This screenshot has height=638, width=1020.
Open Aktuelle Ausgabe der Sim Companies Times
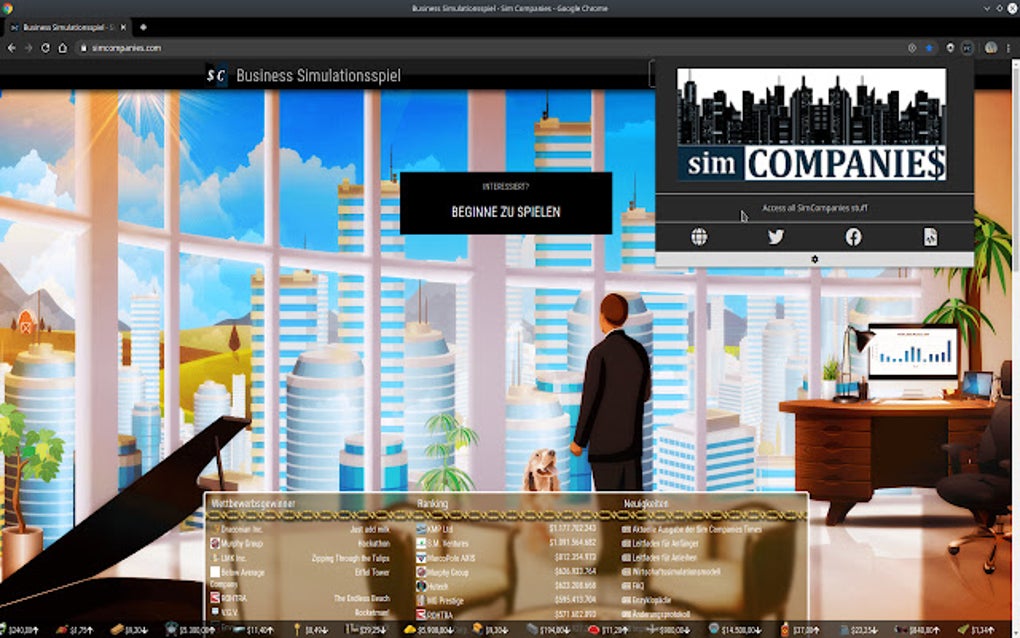click(691, 529)
